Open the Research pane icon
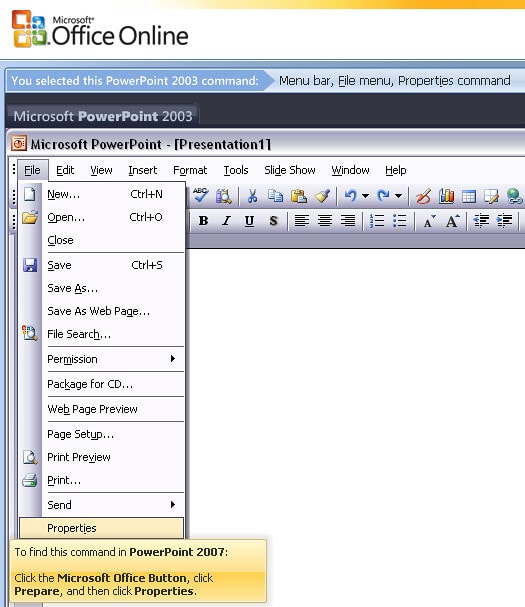 click(223, 196)
